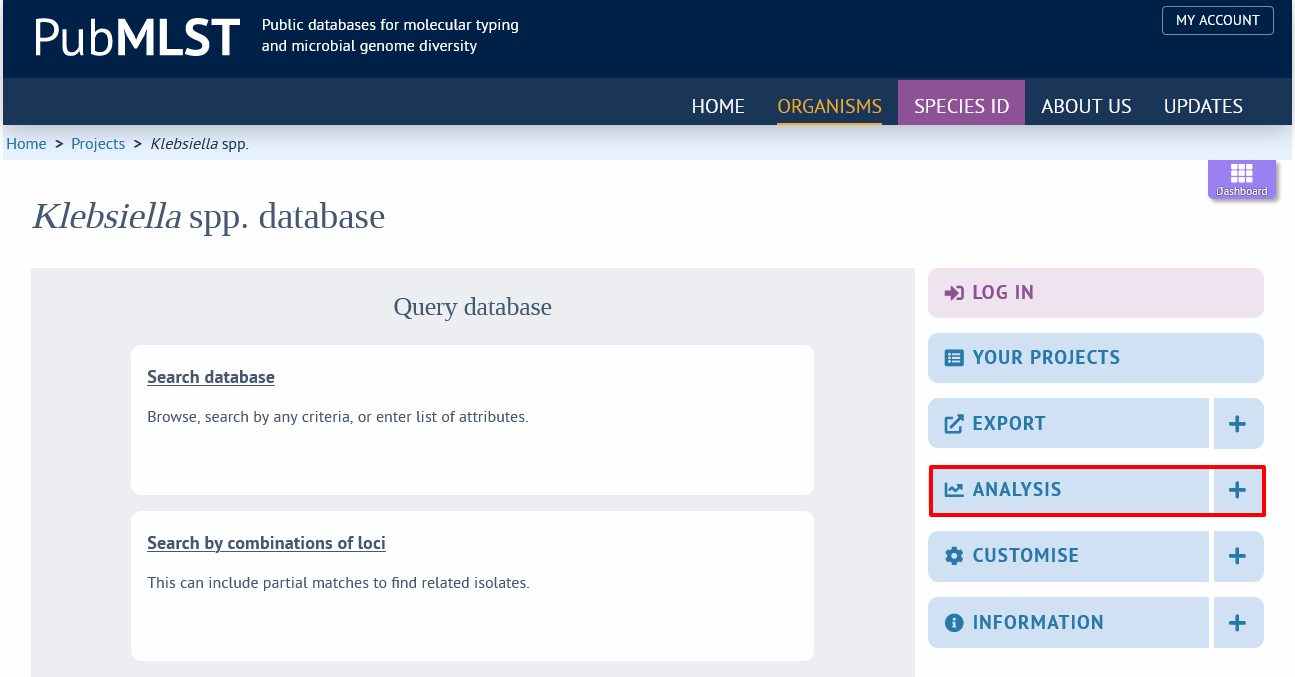
Task: Expand the Information section plus button
Action: click(1238, 622)
